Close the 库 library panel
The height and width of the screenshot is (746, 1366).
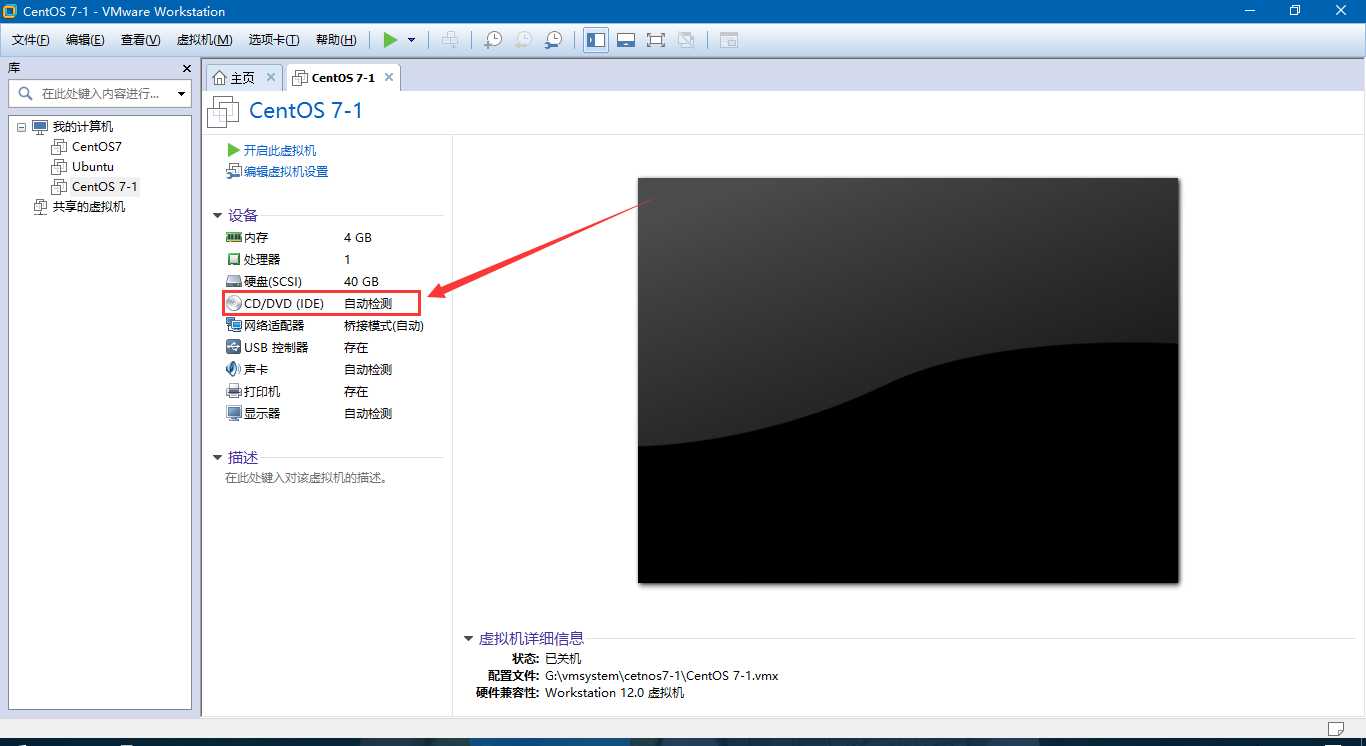point(186,68)
